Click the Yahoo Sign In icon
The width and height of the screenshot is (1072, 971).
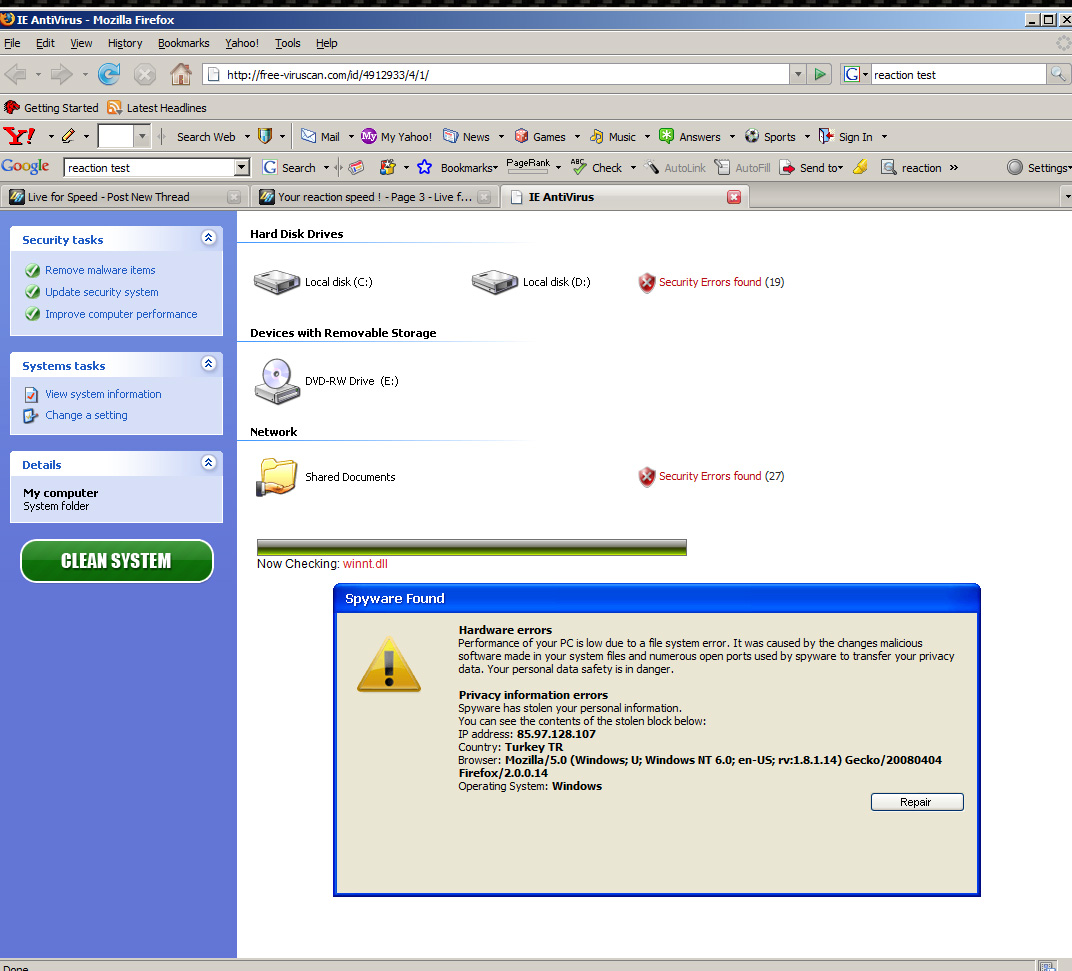point(826,136)
